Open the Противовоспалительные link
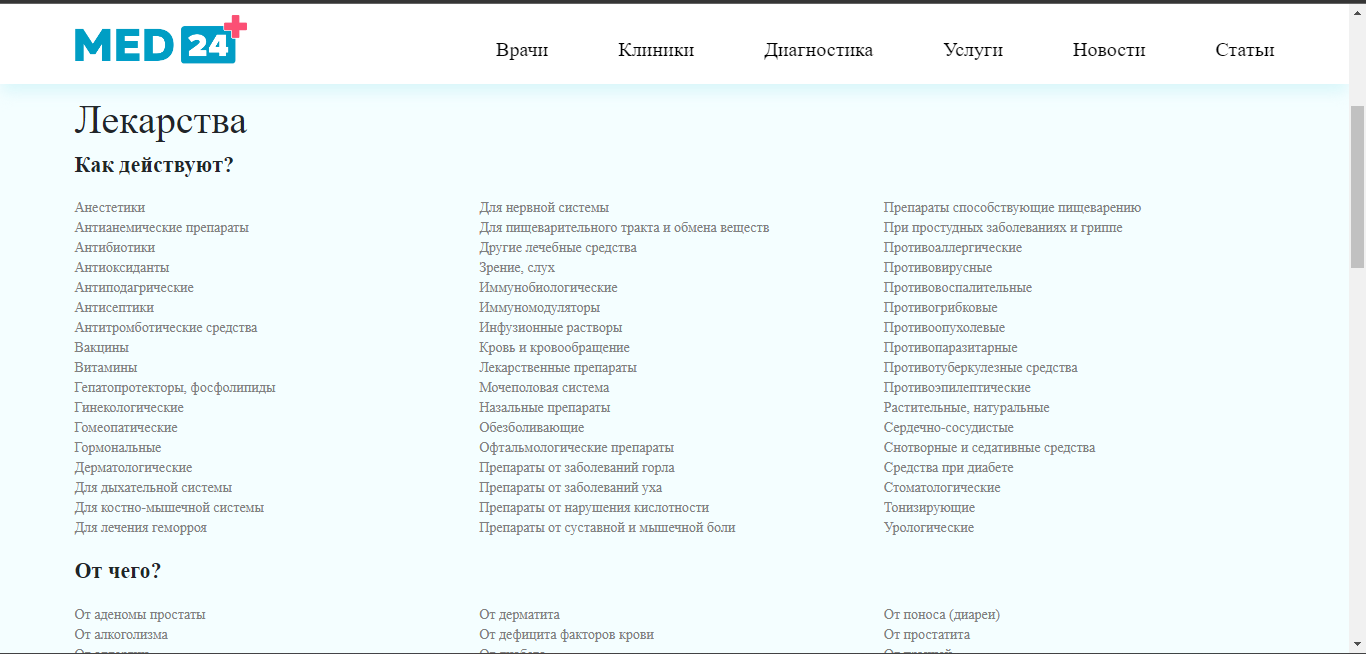 [x=958, y=288]
